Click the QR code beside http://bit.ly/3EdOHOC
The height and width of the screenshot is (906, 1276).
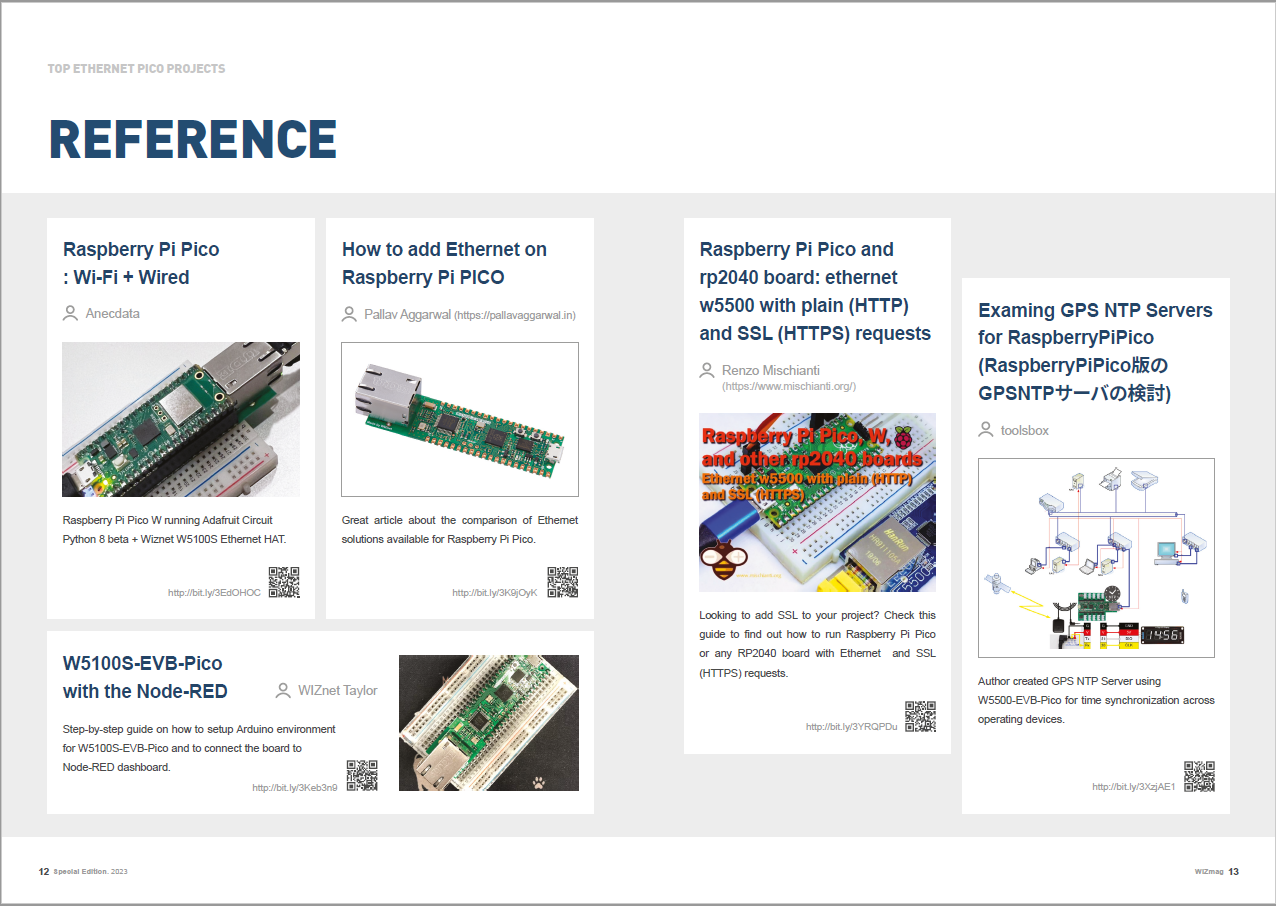pos(284,582)
